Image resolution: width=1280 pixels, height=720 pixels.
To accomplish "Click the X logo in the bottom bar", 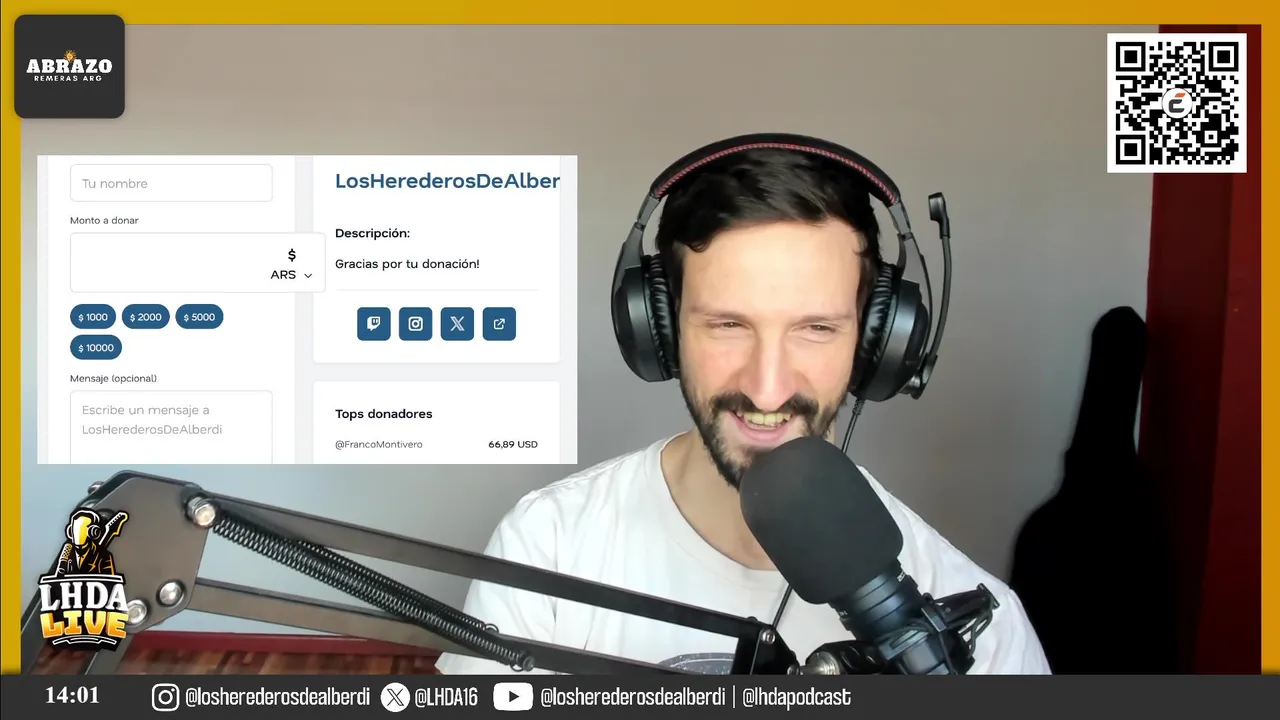I will tap(395, 697).
